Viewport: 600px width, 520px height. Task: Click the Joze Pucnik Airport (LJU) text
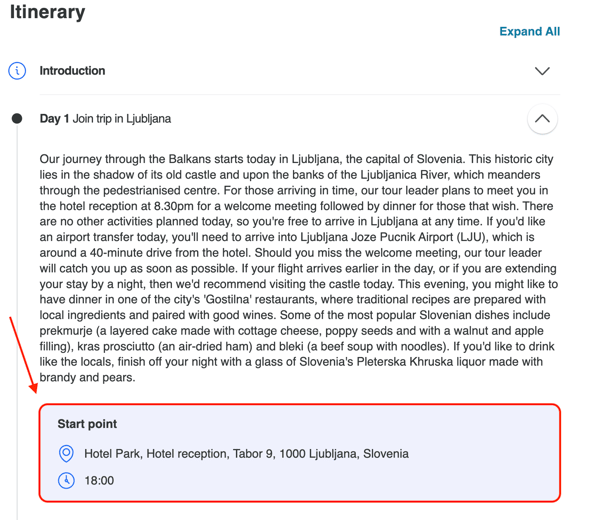pyautogui.click(x=420, y=237)
